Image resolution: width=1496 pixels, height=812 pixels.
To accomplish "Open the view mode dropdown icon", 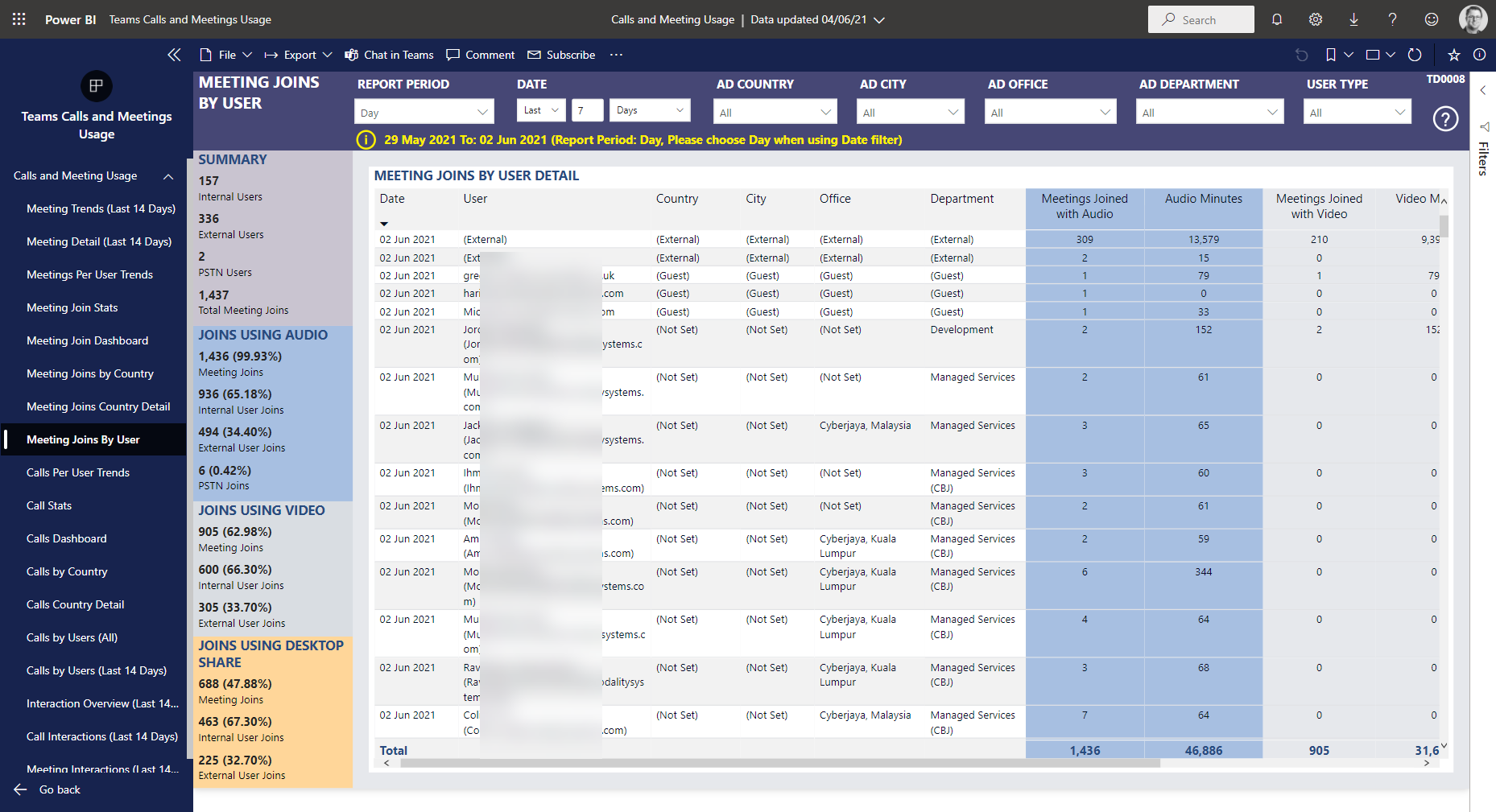I will (1381, 55).
